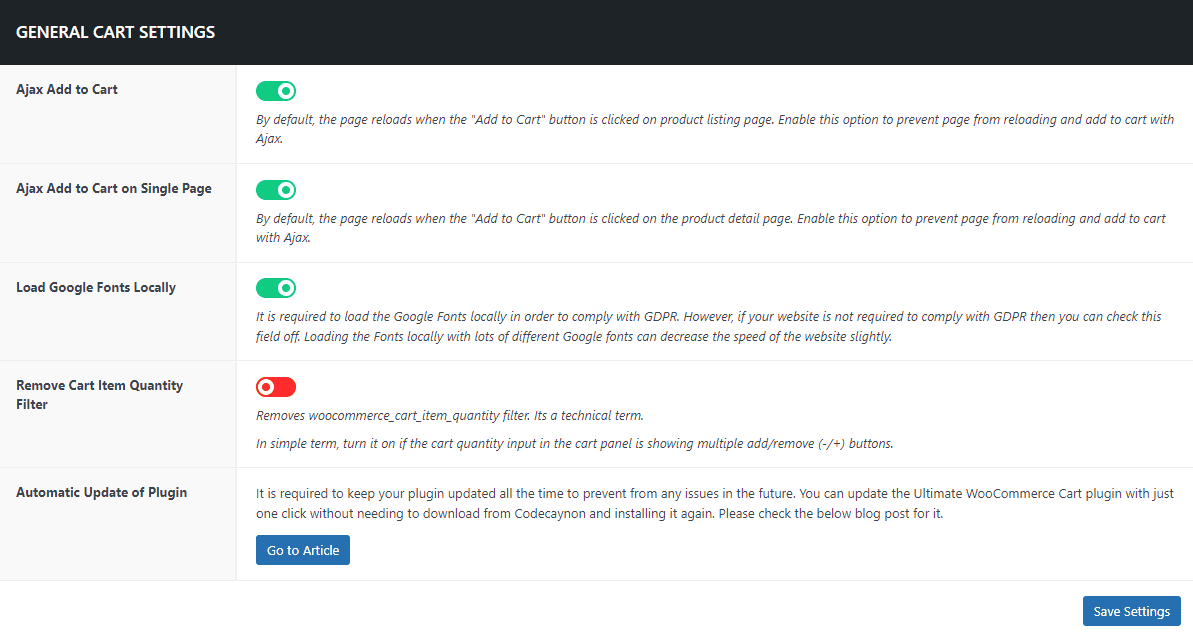Click the 'Ajax Add to Cart on Single Page' label
The image size is (1193, 632).
coord(114,188)
